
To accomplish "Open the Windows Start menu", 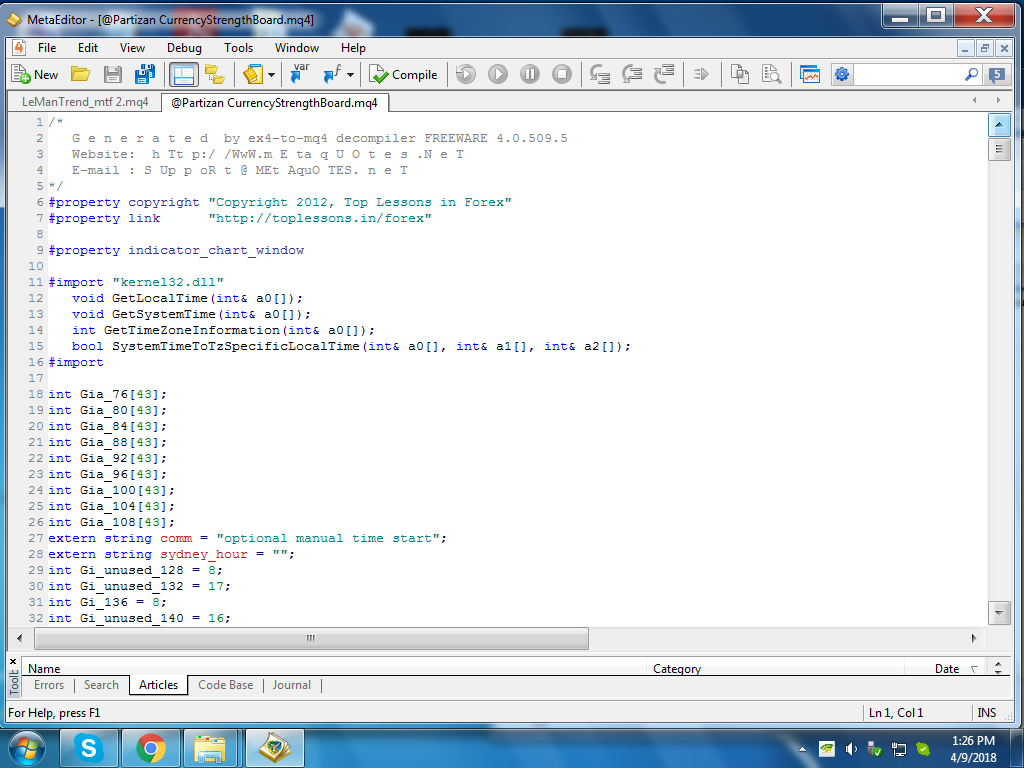I will point(26,748).
